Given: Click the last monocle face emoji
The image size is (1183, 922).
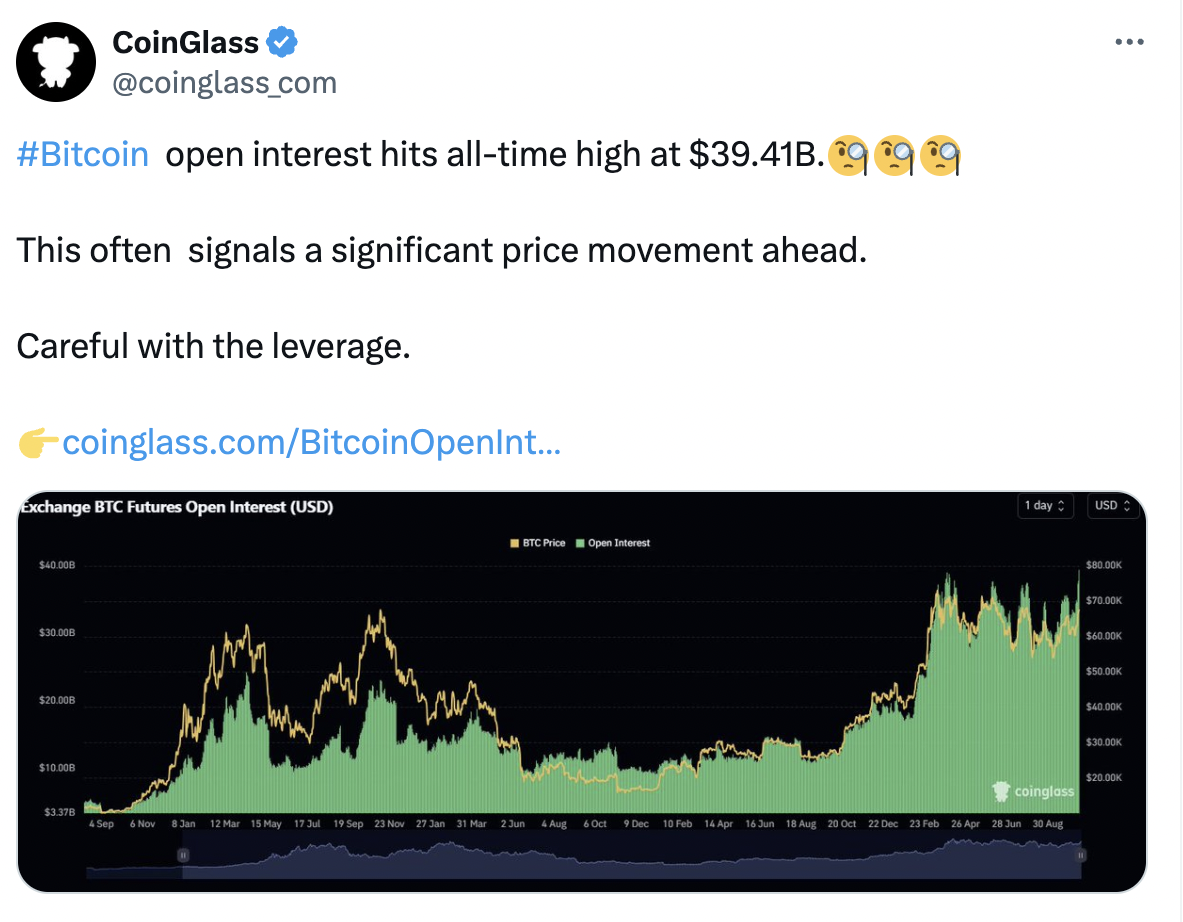Looking at the screenshot, I should click(x=940, y=155).
